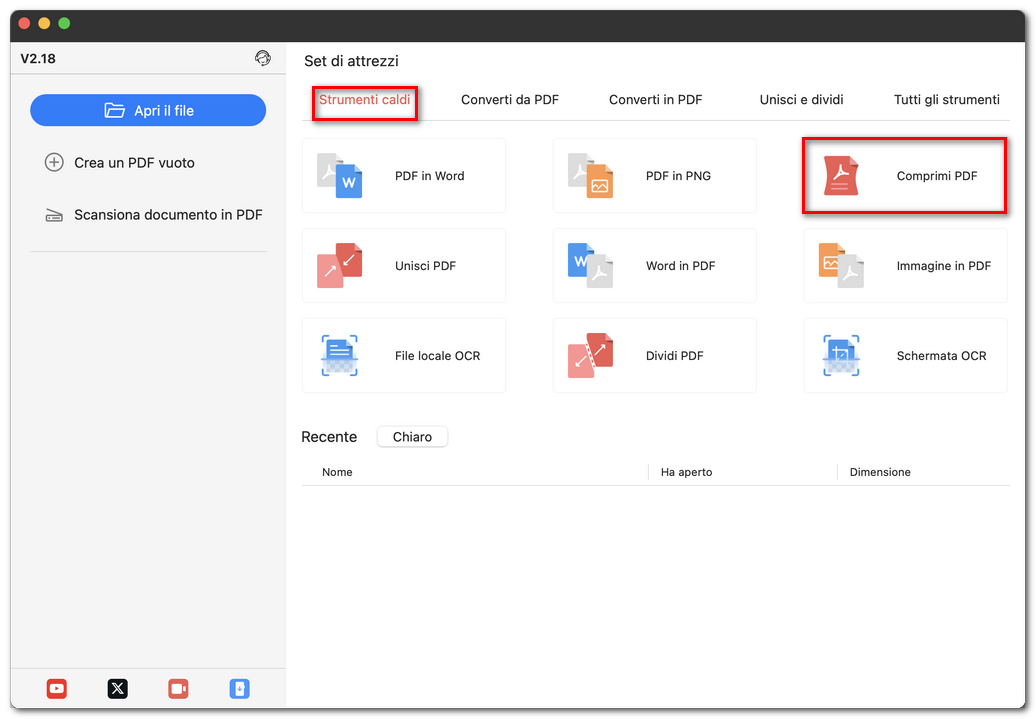This screenshot has height=719, width=1036.
Task: Select the PDF in PNG tool
Action: point(654,176)
